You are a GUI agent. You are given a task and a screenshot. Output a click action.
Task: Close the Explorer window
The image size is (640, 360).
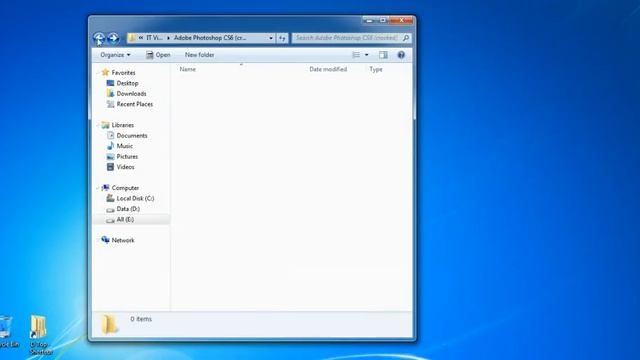point(402,20)
